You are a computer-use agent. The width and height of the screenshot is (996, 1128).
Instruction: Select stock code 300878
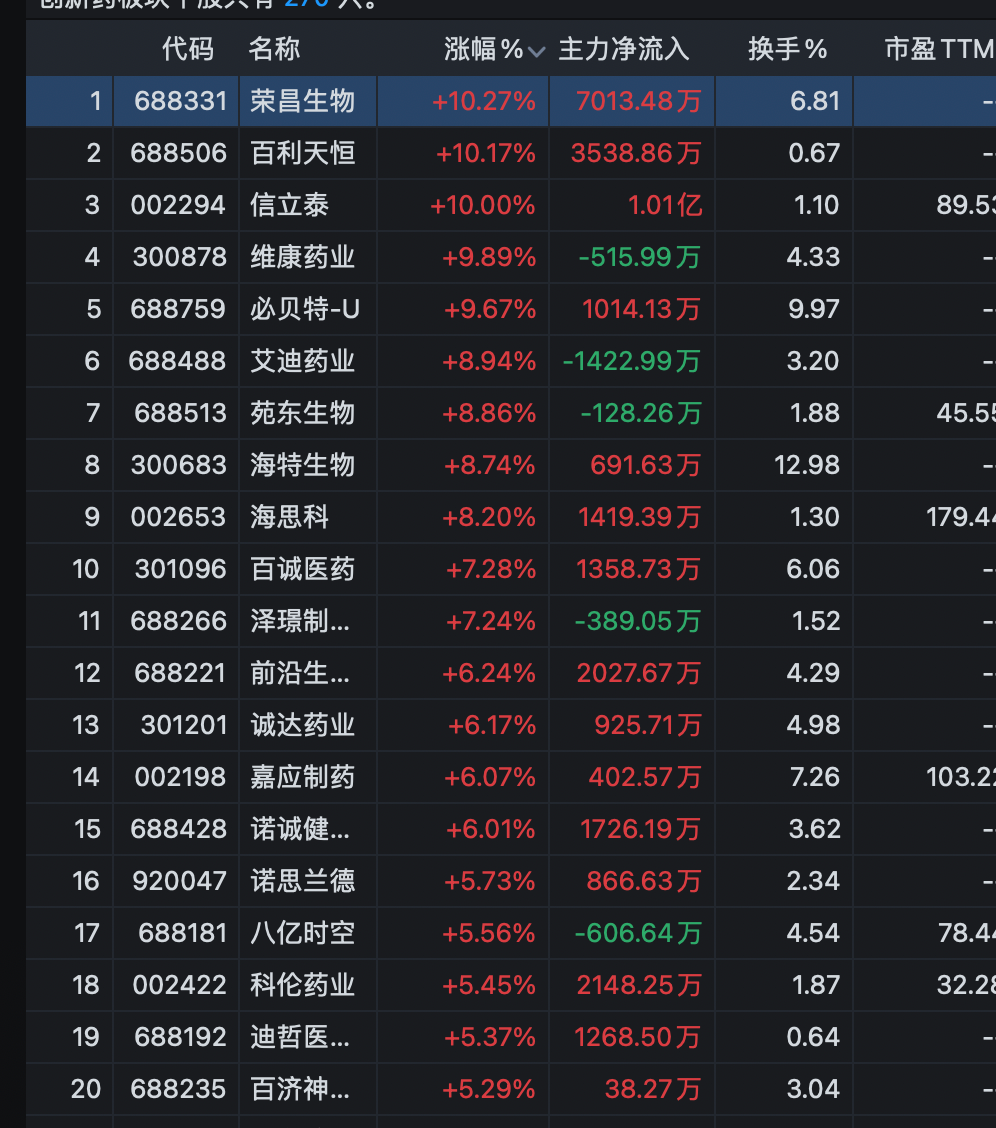pyautogui.click(x=180, y=257)
